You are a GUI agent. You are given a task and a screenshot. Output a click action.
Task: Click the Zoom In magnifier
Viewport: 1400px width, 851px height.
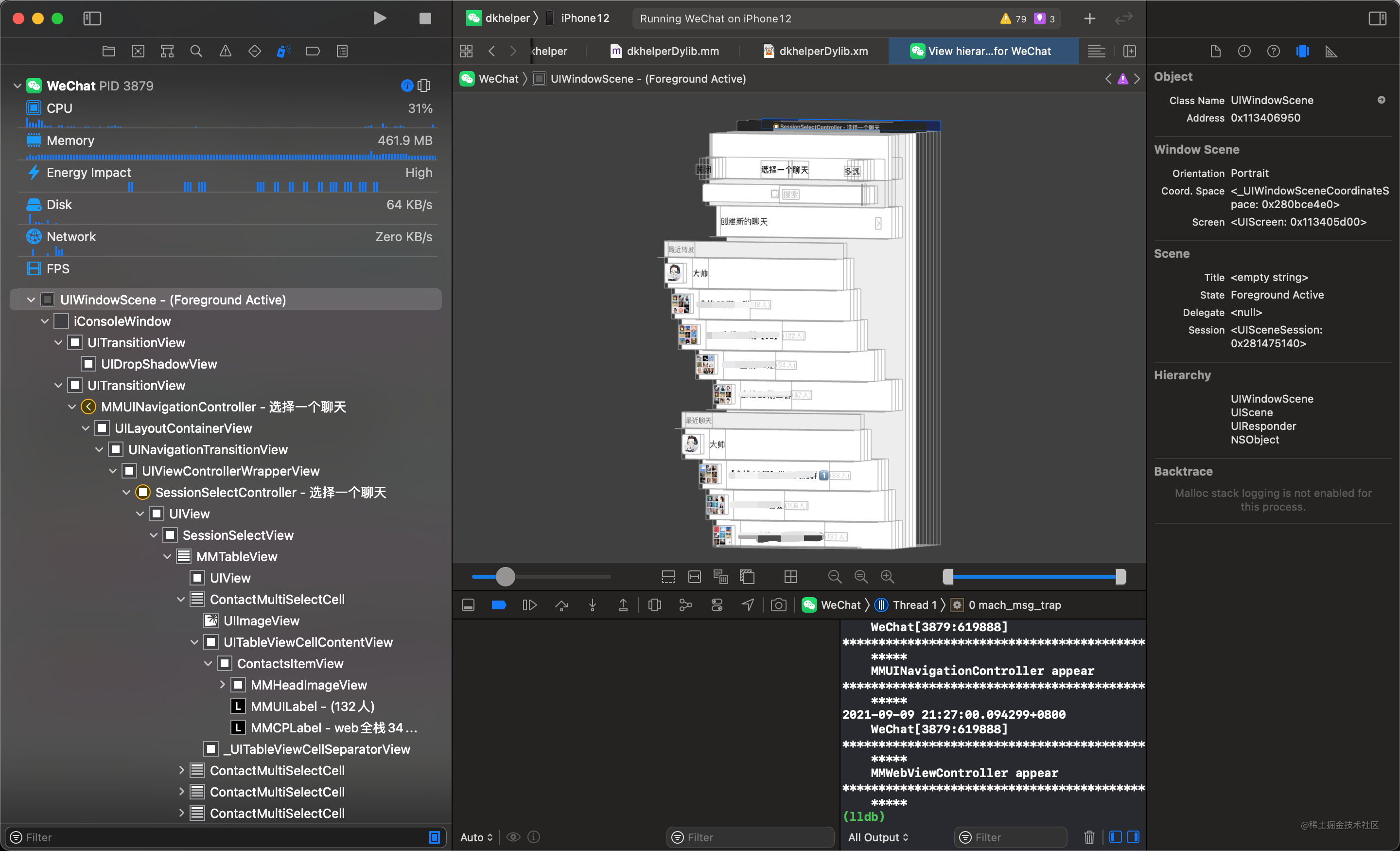point(888,576)
